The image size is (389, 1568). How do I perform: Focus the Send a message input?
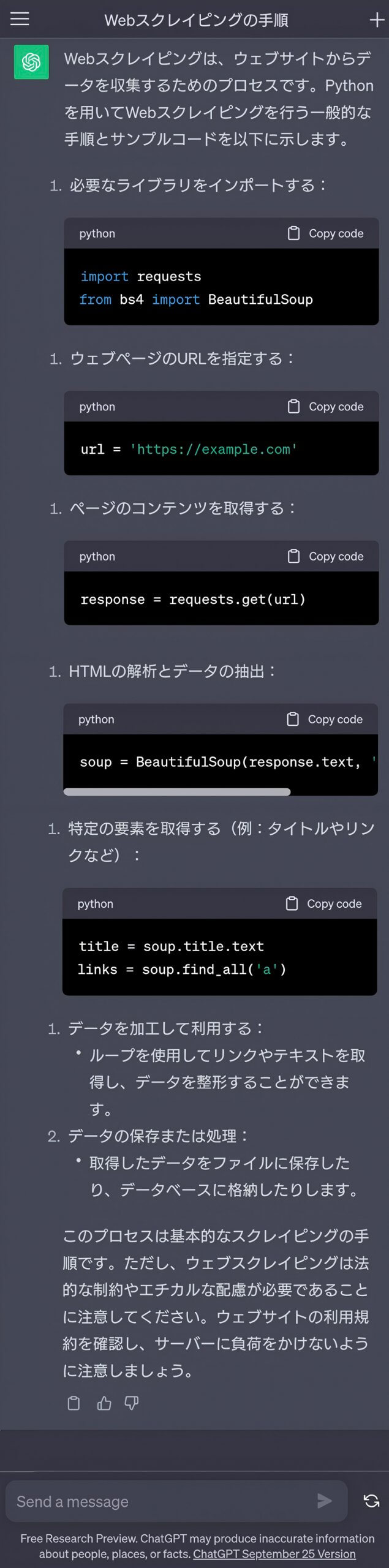pyautogui.click(x=159, y=1501)
